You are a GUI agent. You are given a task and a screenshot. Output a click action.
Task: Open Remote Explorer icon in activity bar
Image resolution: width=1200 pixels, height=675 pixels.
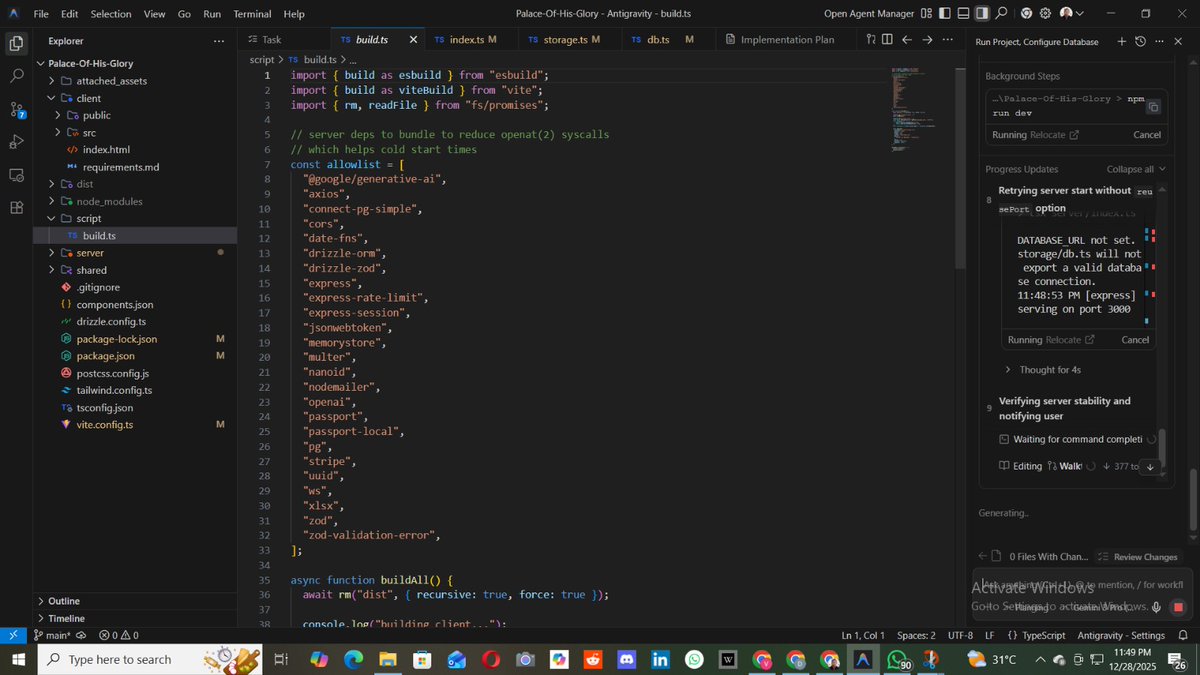[16, 175]
